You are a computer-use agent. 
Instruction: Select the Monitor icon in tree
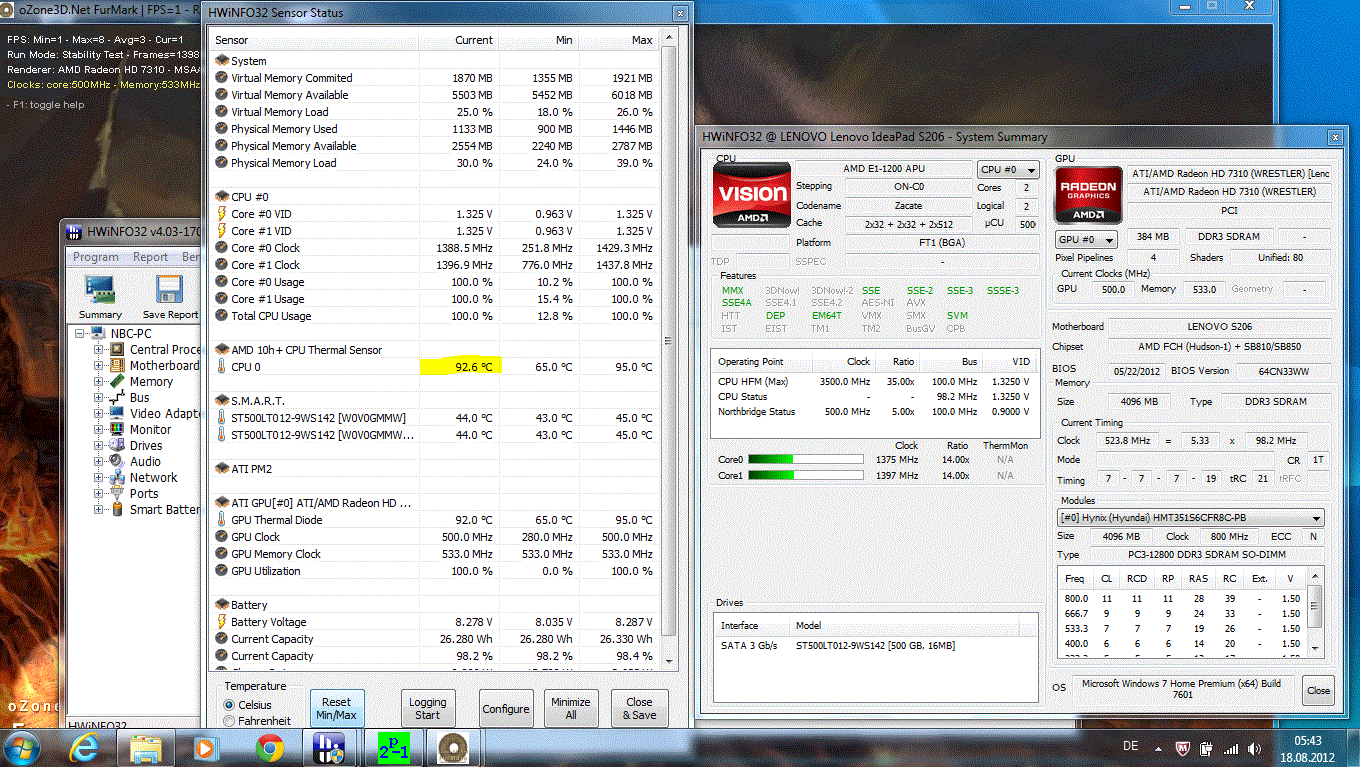tap(118, 429)
